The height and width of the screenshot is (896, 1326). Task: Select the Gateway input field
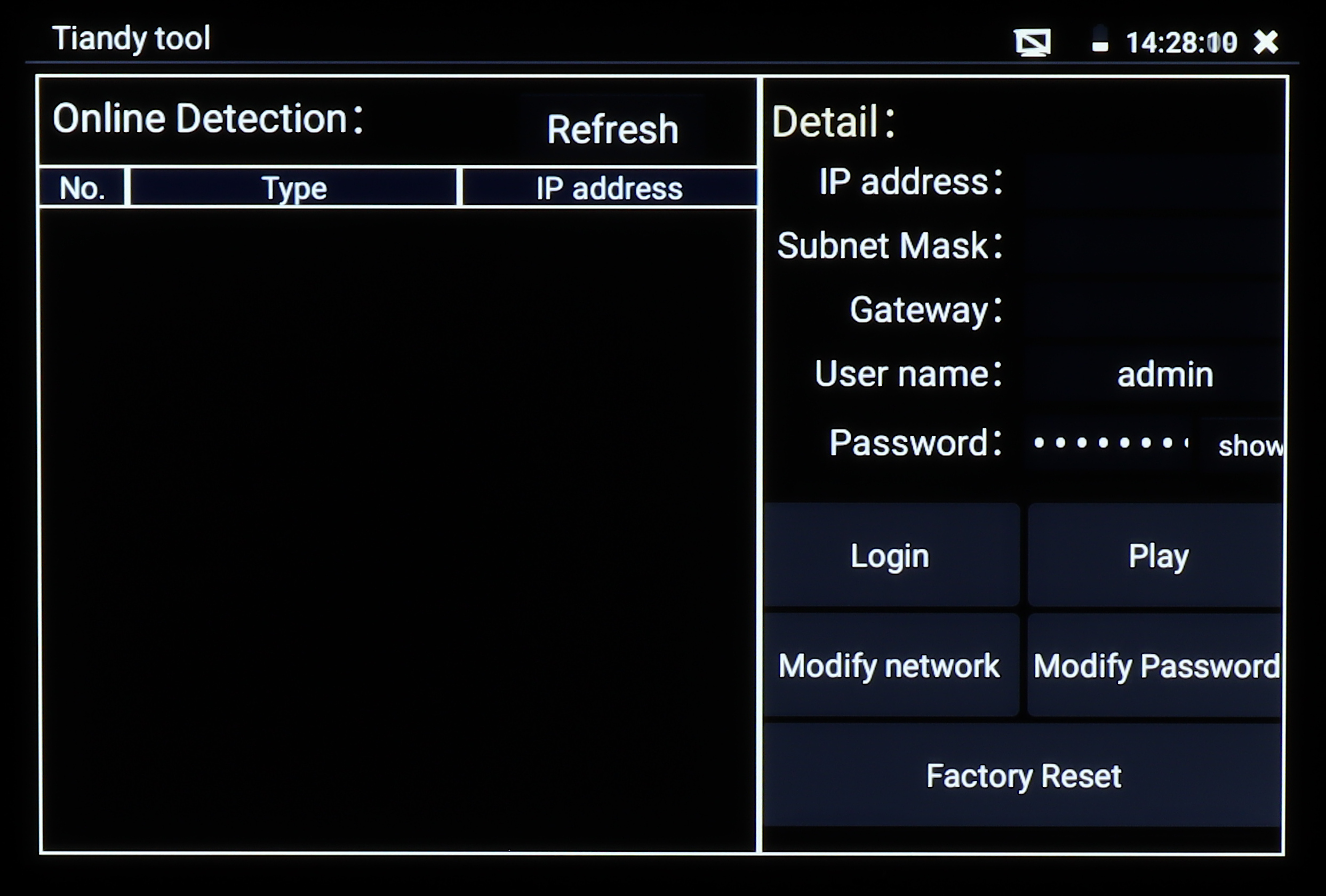(x=1153, y=310)
